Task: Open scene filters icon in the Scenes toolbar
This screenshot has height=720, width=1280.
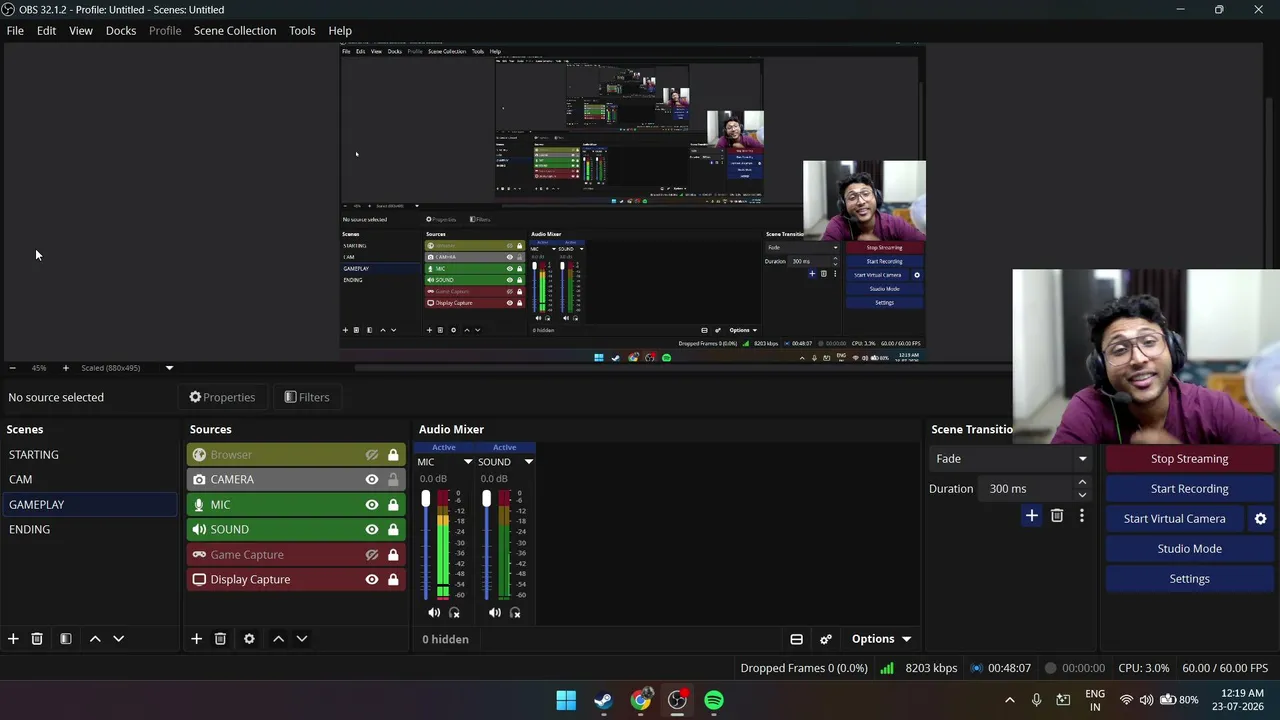Action: [x=66, y=639]
